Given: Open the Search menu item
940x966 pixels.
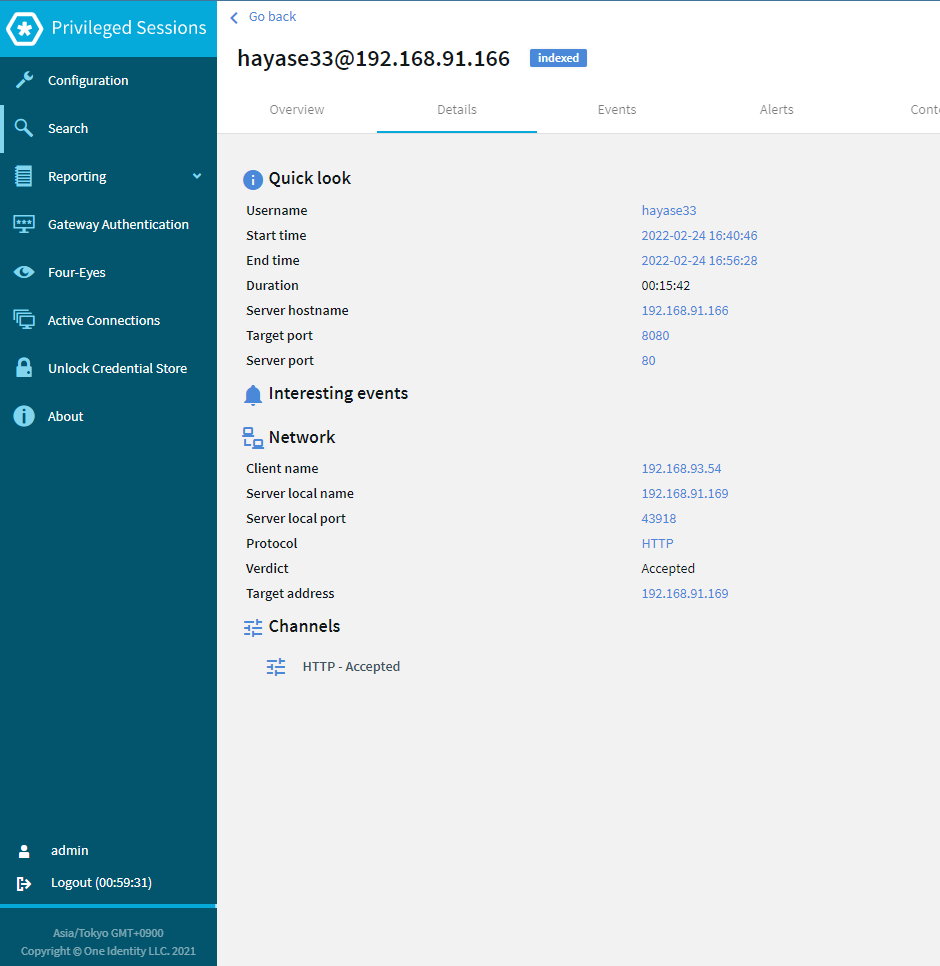Looking at the screenshot, I should pos(108,128).
